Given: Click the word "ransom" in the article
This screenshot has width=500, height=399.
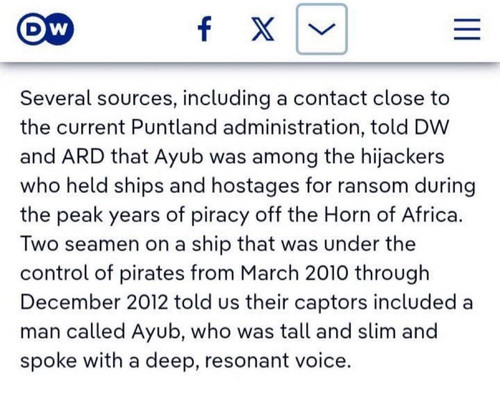Looking at the screenshot, I should (373, 186).
